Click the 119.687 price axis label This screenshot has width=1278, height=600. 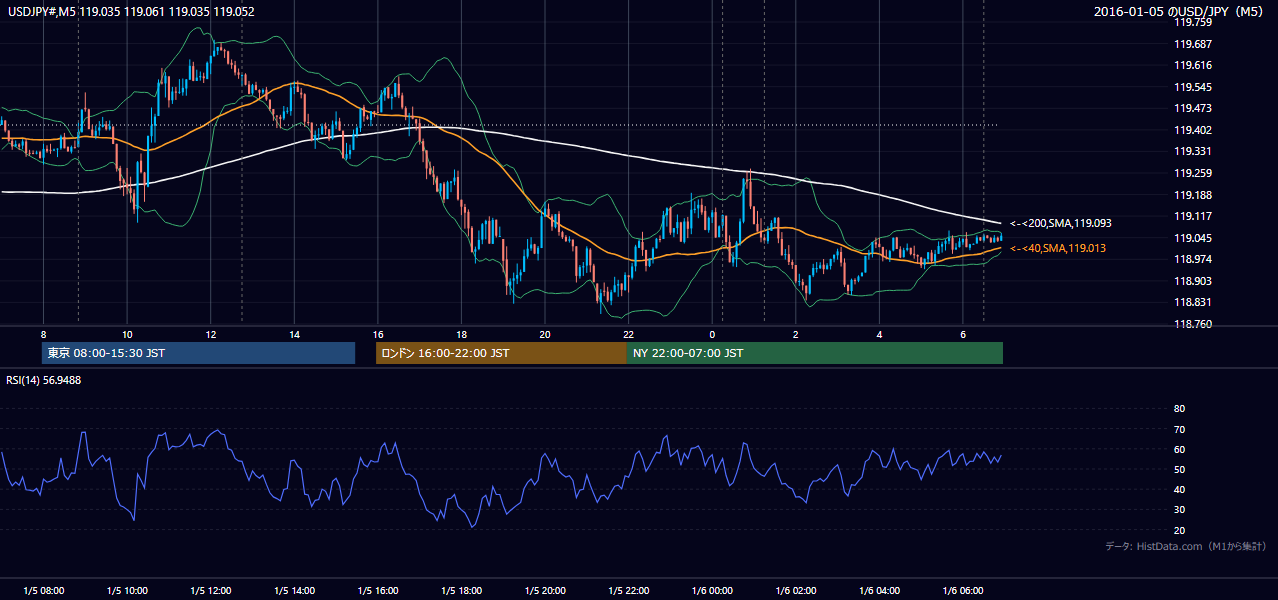tap(1192, 44)
